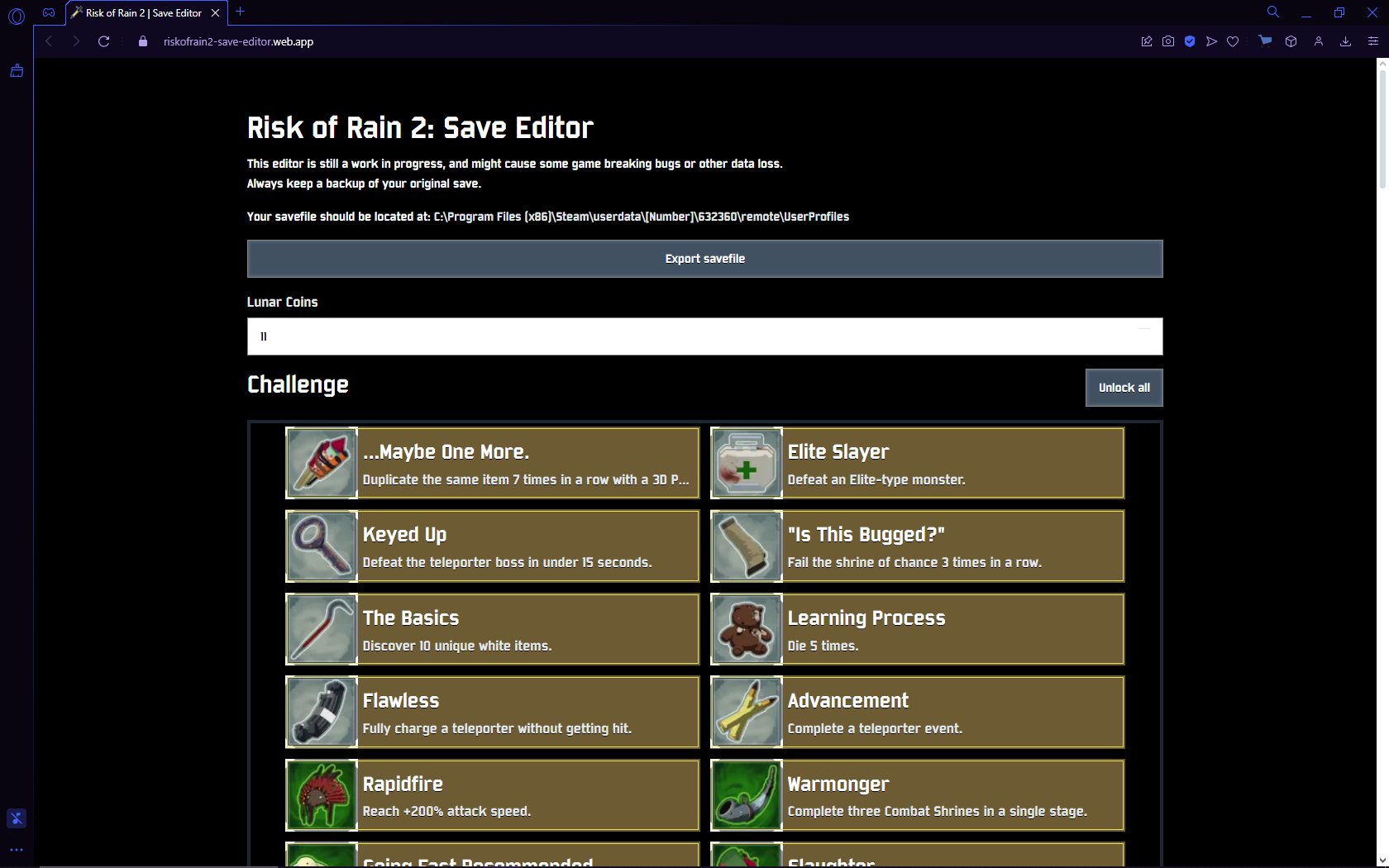This screenshot has width=1389, height=868.
Task: Bookmark this page with the heart icon
Action: 1233,41
